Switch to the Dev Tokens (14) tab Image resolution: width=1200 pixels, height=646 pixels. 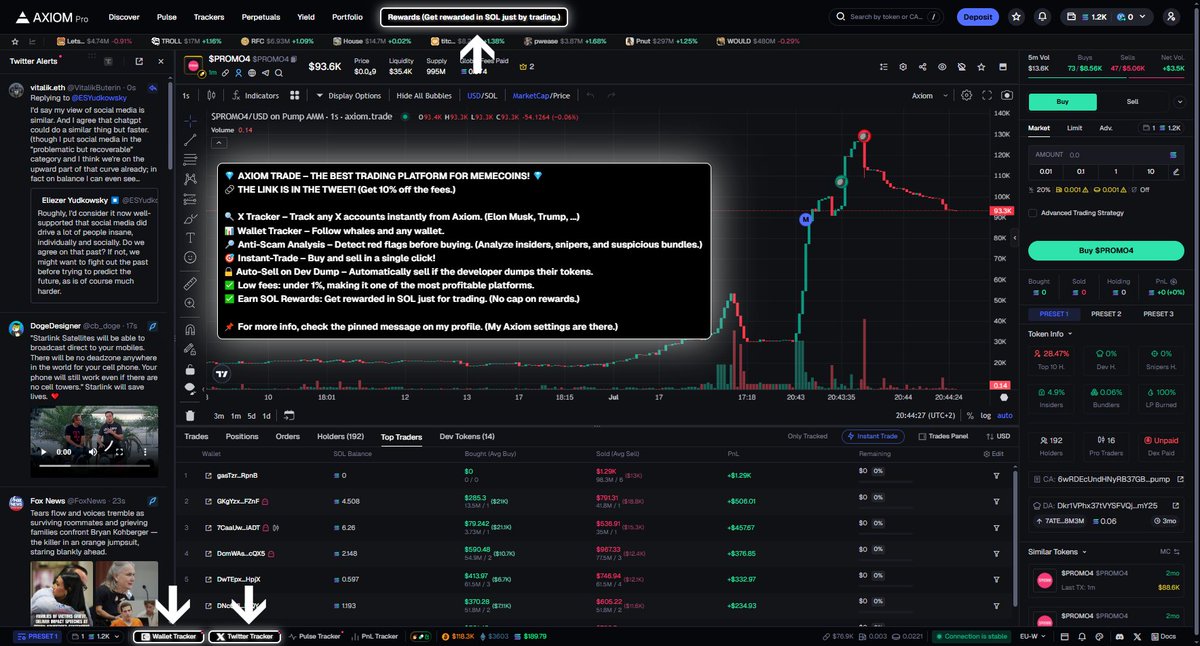(x=467, y=436)
